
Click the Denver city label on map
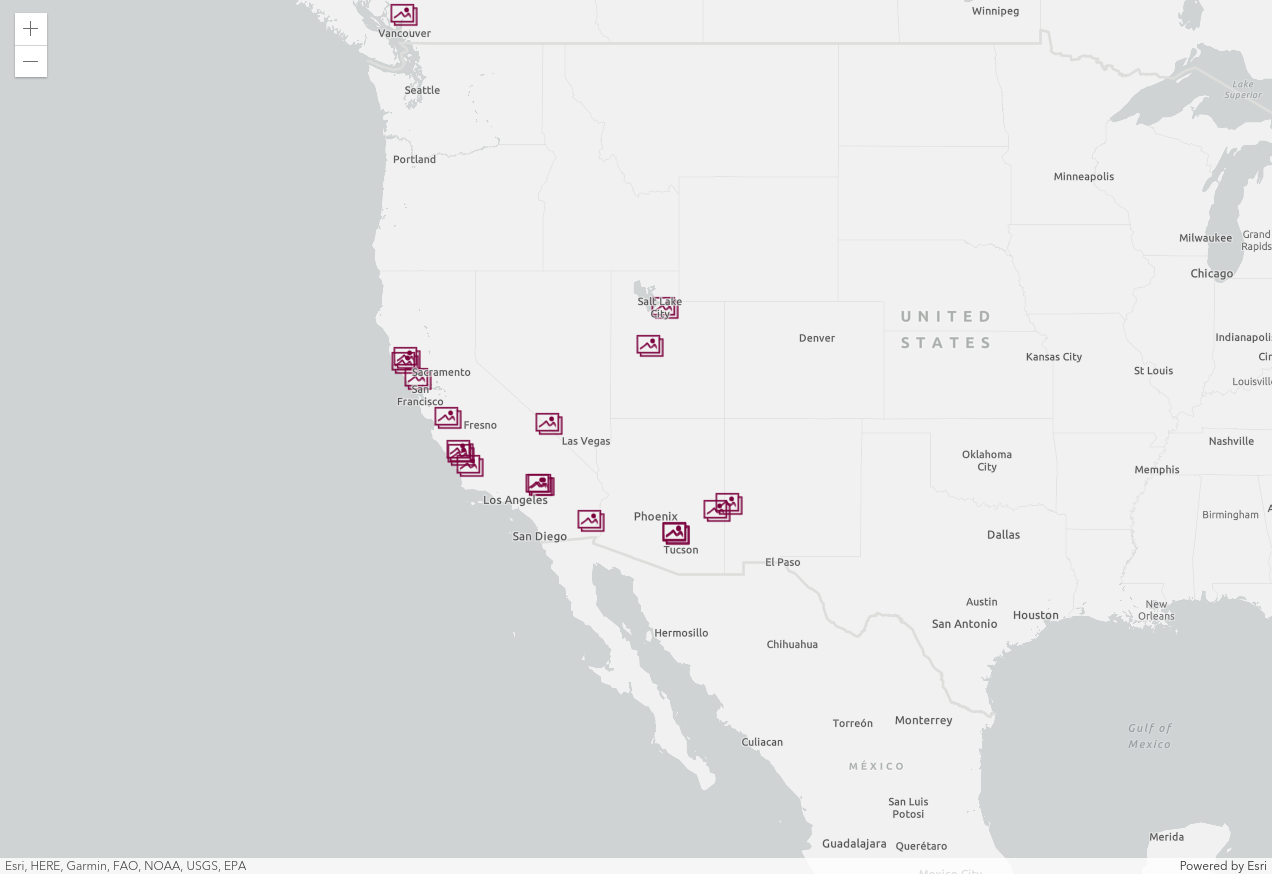[816, 338]
